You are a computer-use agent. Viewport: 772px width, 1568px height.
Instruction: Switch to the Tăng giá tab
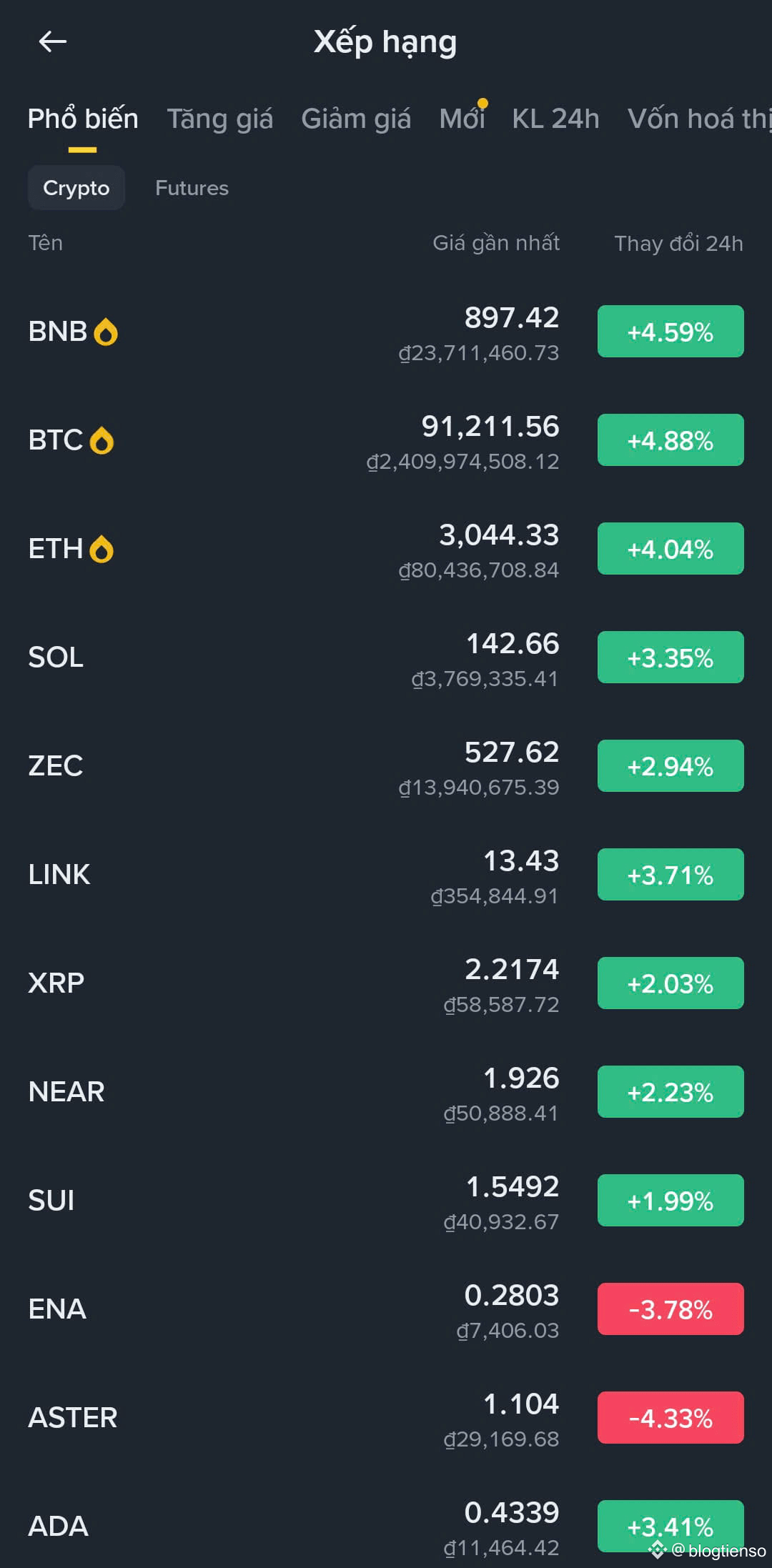pyautogui.click(x=219, y=119)
